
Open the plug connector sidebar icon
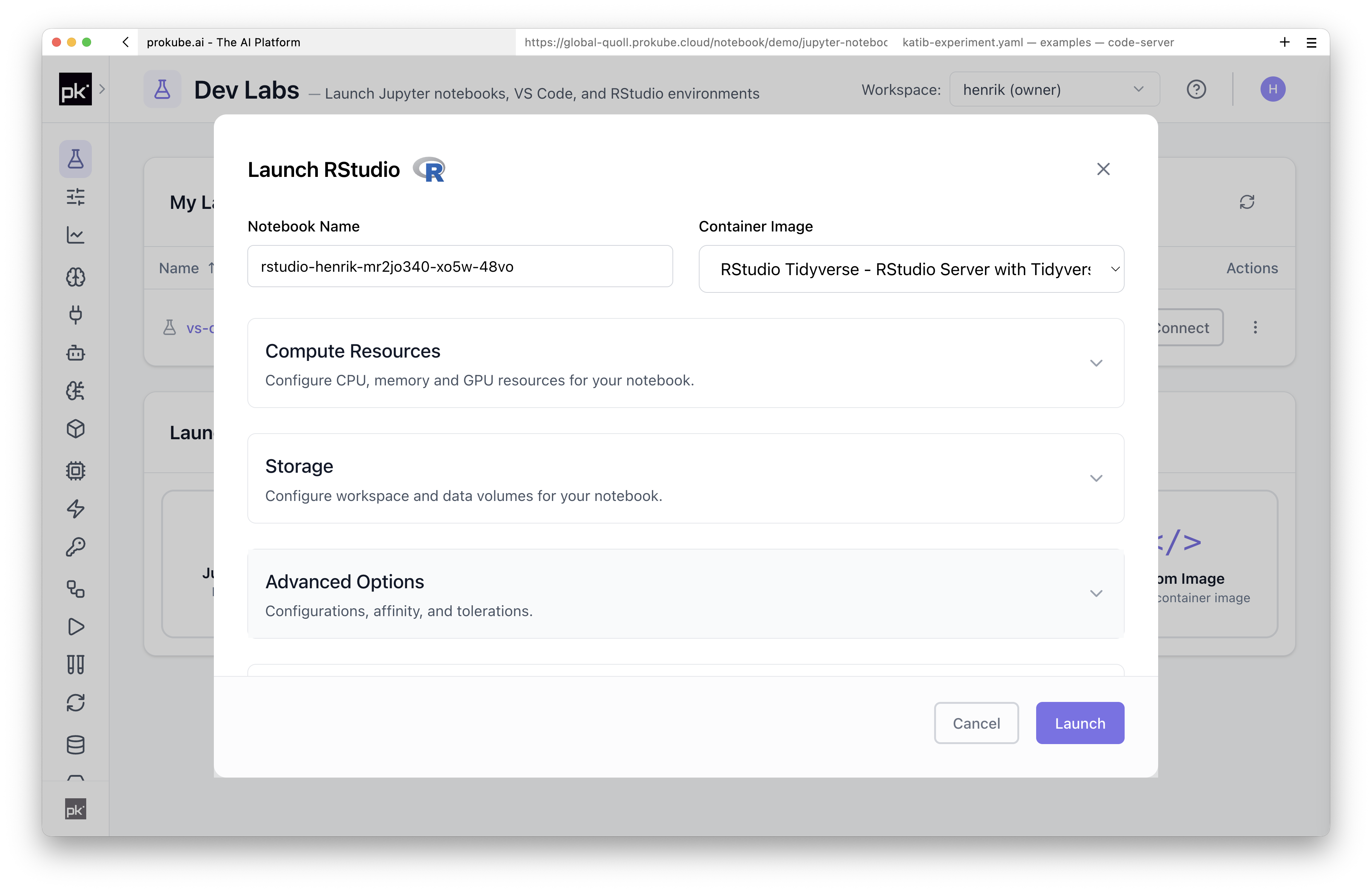tap(76, 315)
